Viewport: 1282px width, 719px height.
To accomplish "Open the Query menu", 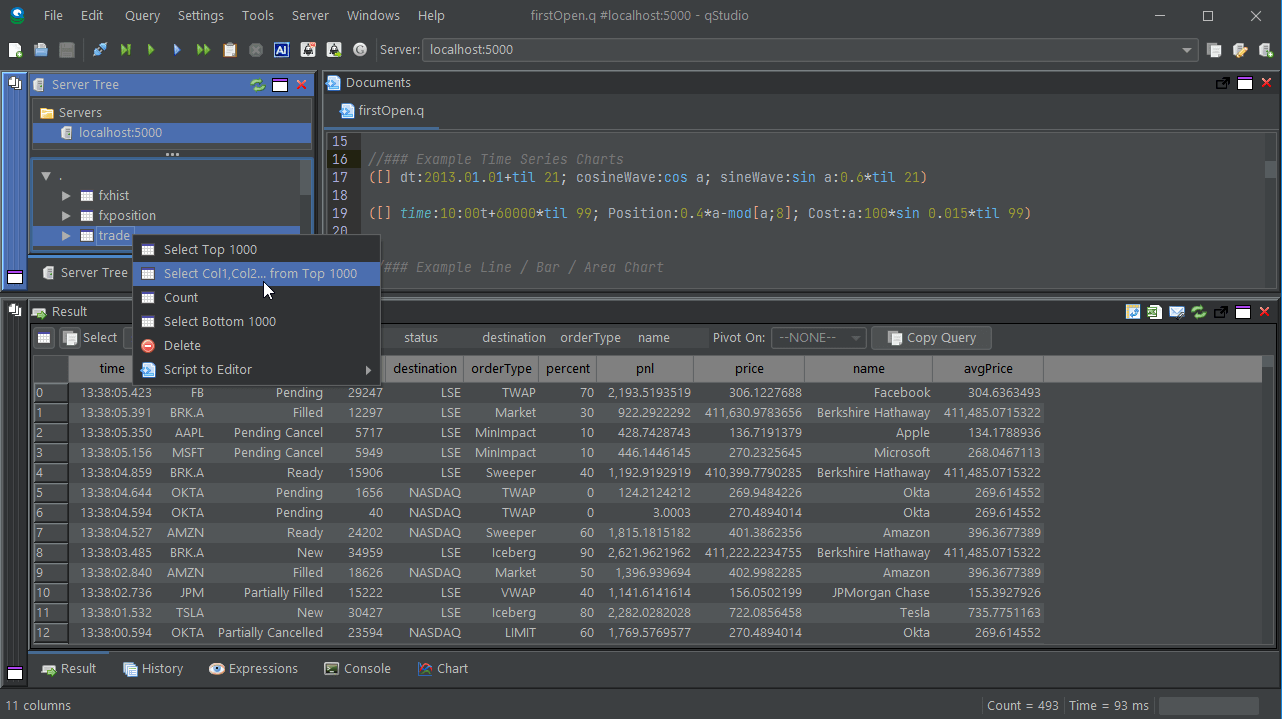I will pos(142,16).
